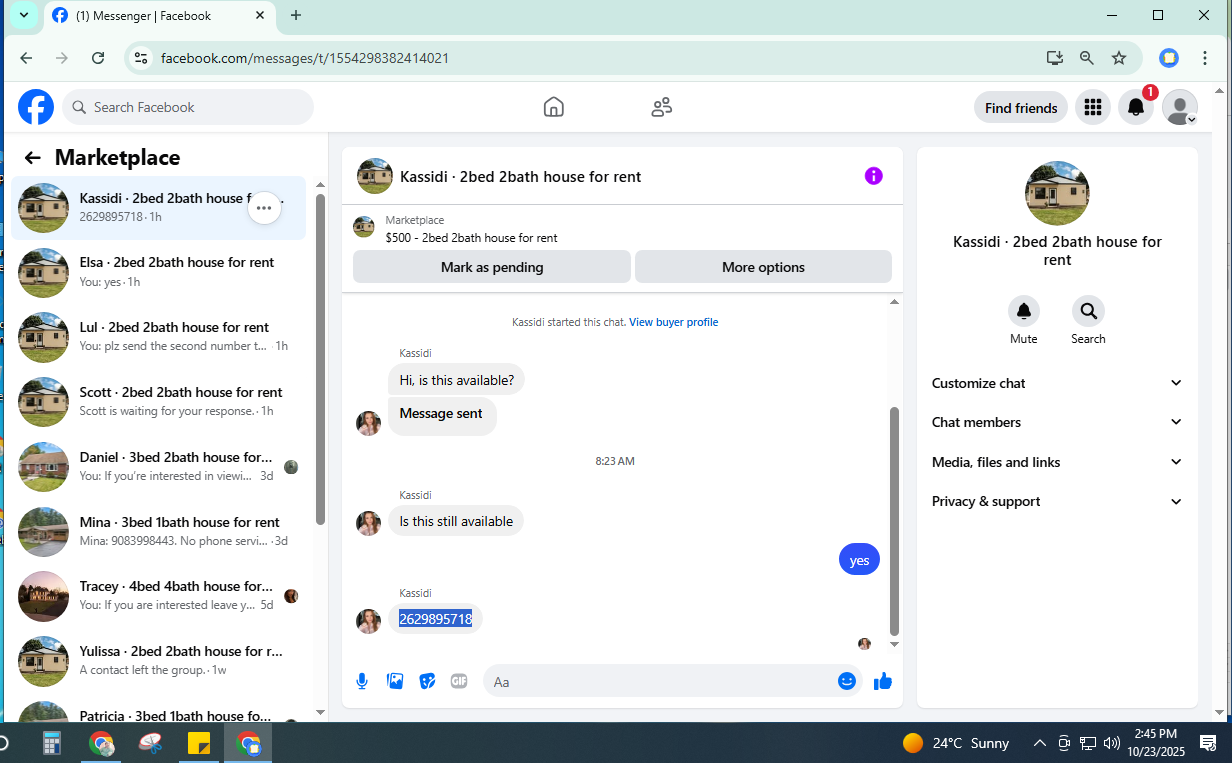The image size is (1232, 763).
Task: Open three-dot options on Kassidi conversation
Action: pos(264,208)
